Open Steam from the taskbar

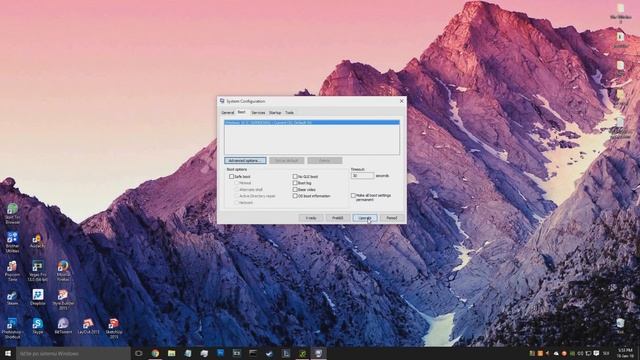pyautogui.click(x=269, y=353)
